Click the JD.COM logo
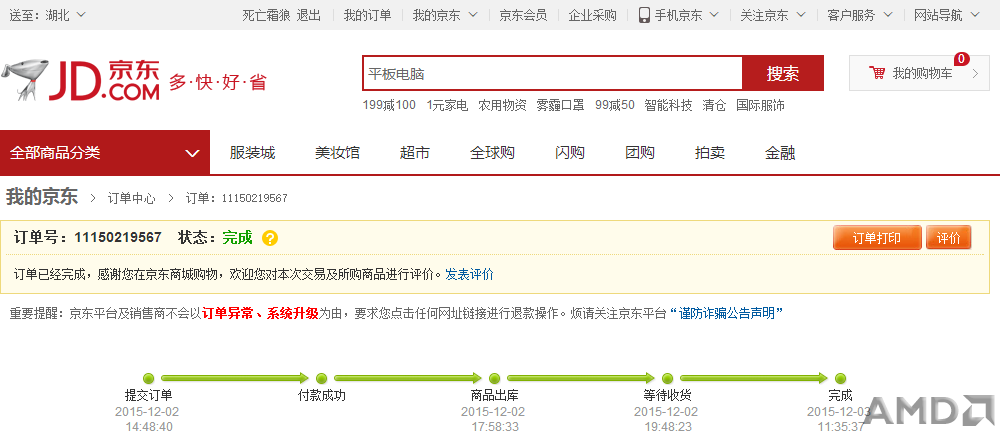The height and width of the screenshot is (431, 1000). [x=81, y=80]
